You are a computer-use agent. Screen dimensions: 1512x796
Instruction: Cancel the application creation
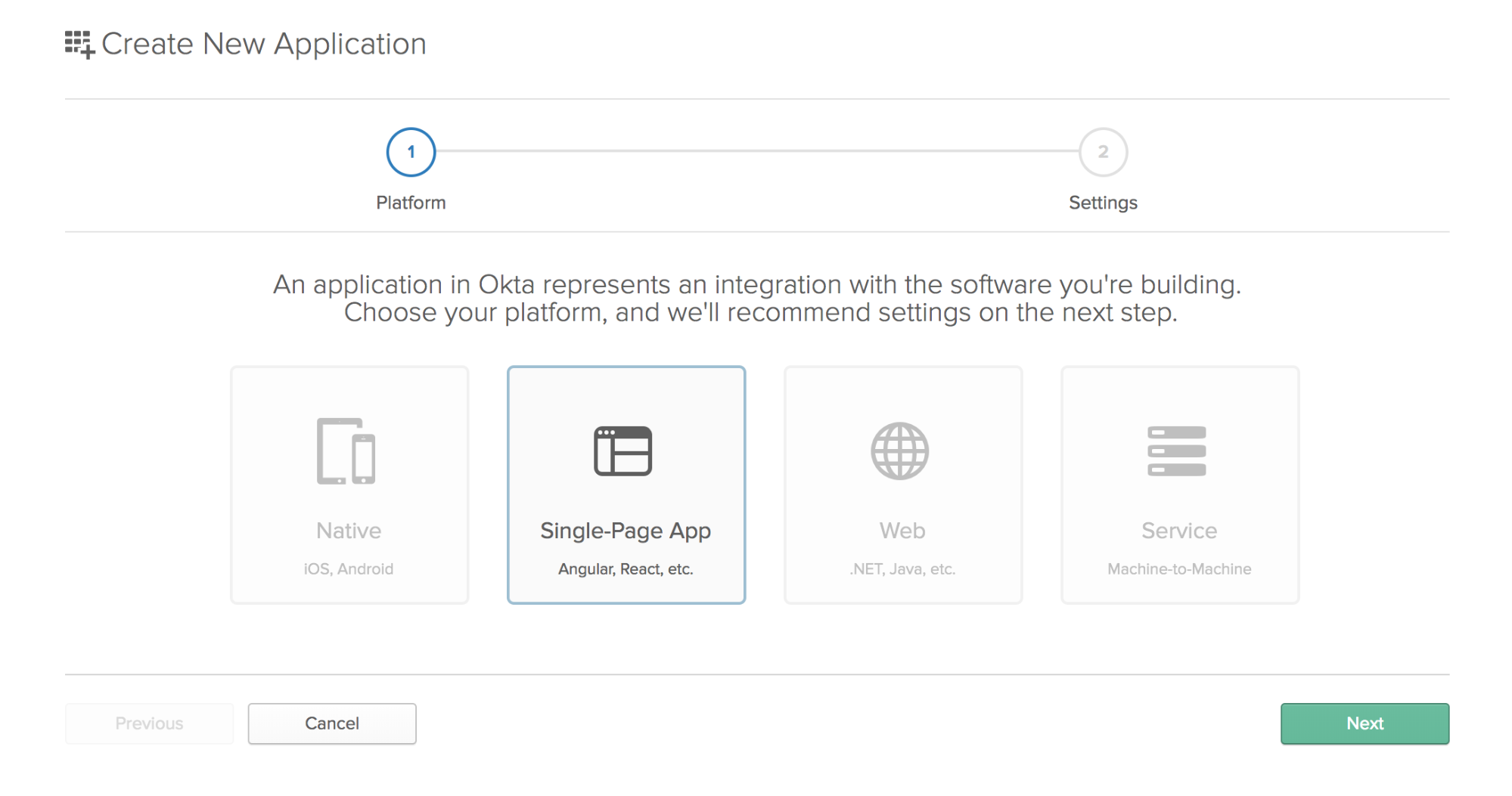(332, 723)
